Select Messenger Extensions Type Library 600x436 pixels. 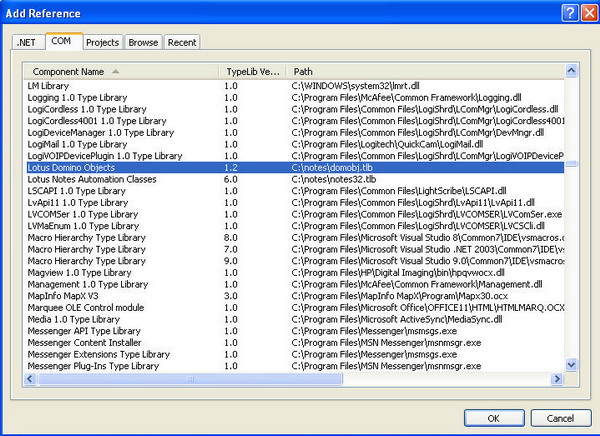point(295,354)
